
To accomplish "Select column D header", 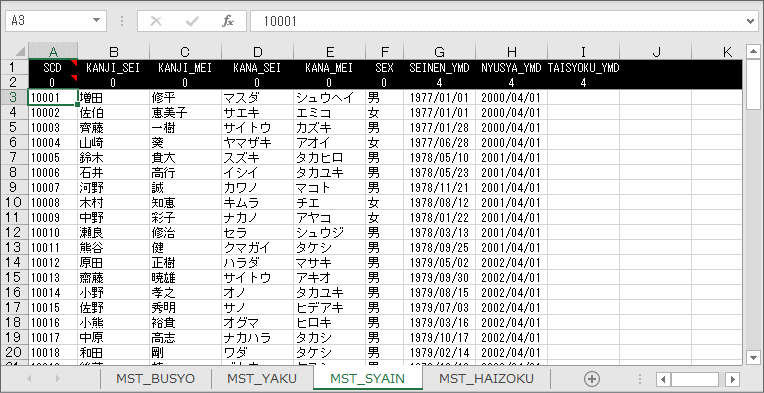I will (257, 52).
